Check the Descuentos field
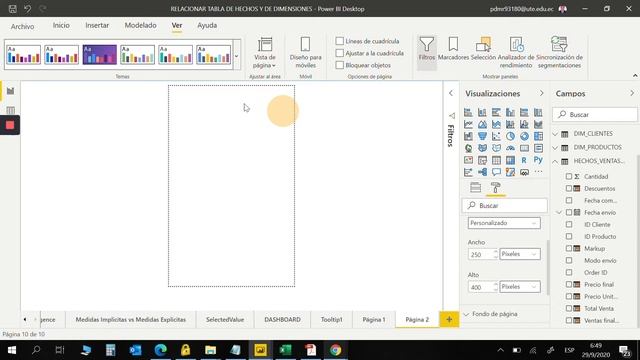Viewport: 640px width, 360px height. 569,188
